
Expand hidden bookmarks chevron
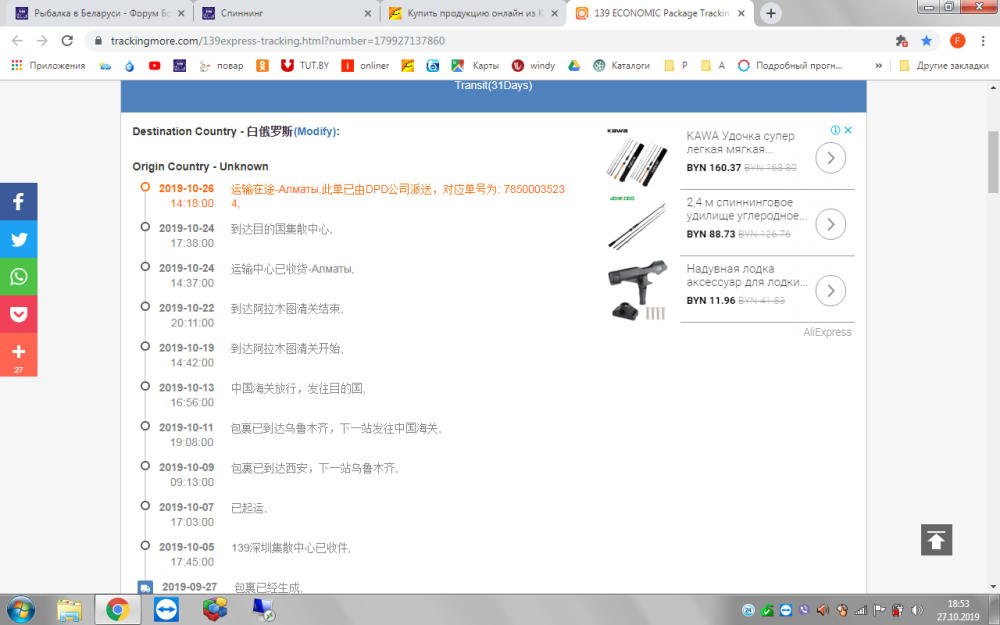pyautogui.click(x=878, y=66)
